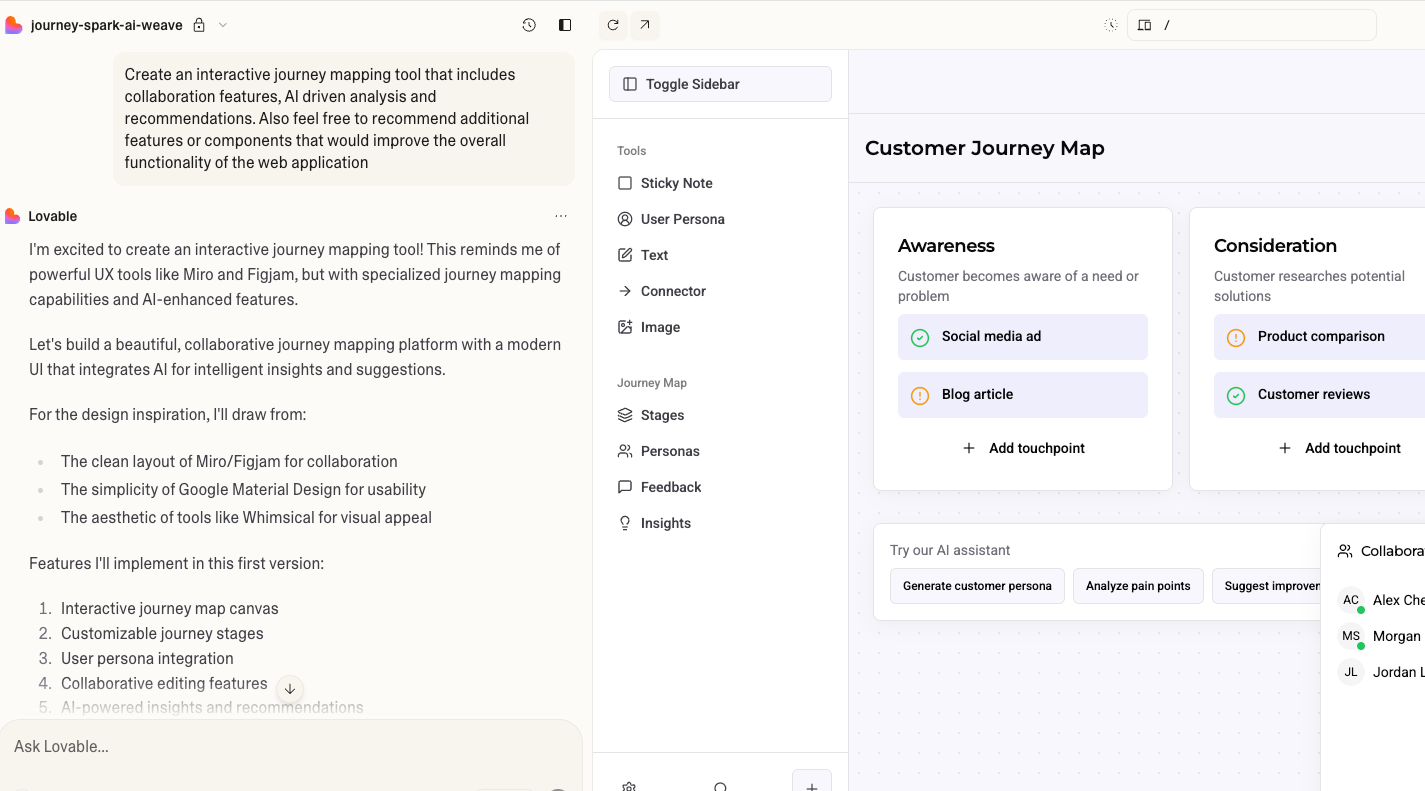Click the Toggle Sidebar button
This screenshot has width=1425, height=791.
(x=720, y=84)
